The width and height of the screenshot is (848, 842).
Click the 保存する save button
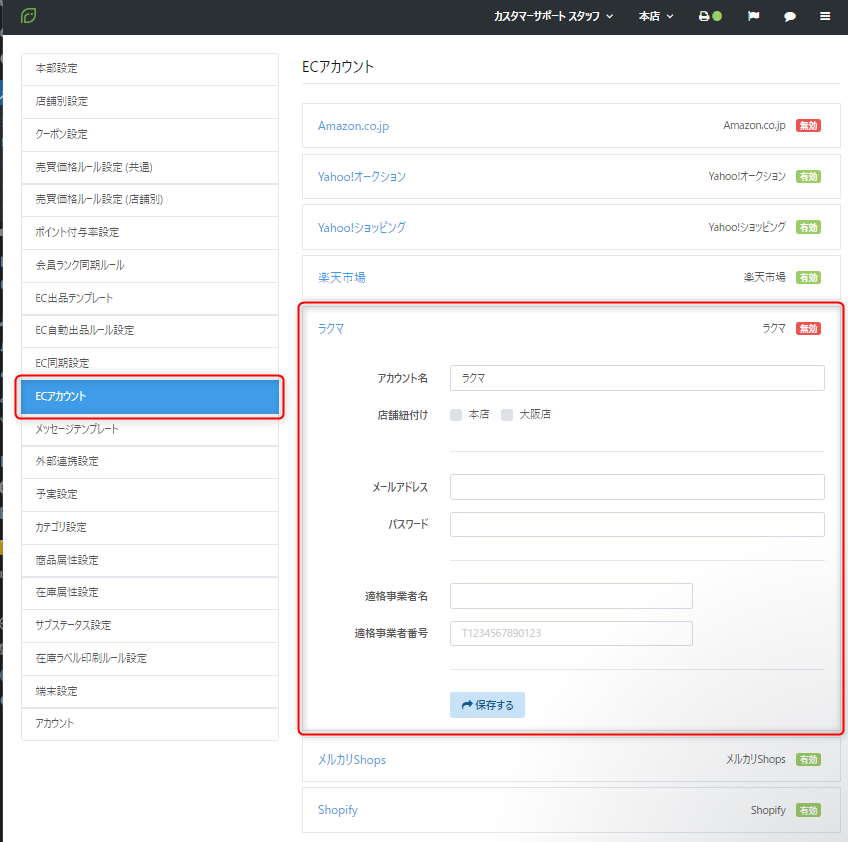[487, 705]
